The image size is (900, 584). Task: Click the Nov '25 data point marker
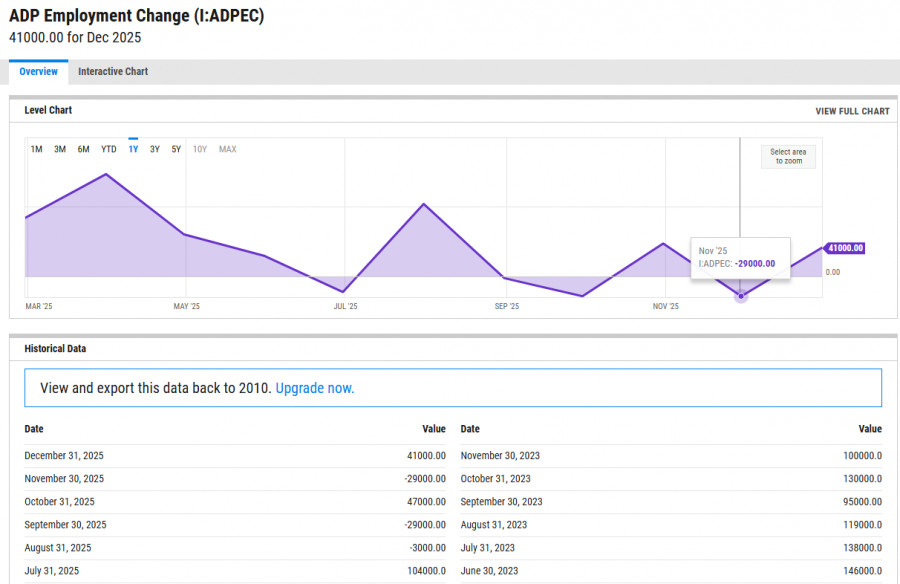(x=741, y=296)
